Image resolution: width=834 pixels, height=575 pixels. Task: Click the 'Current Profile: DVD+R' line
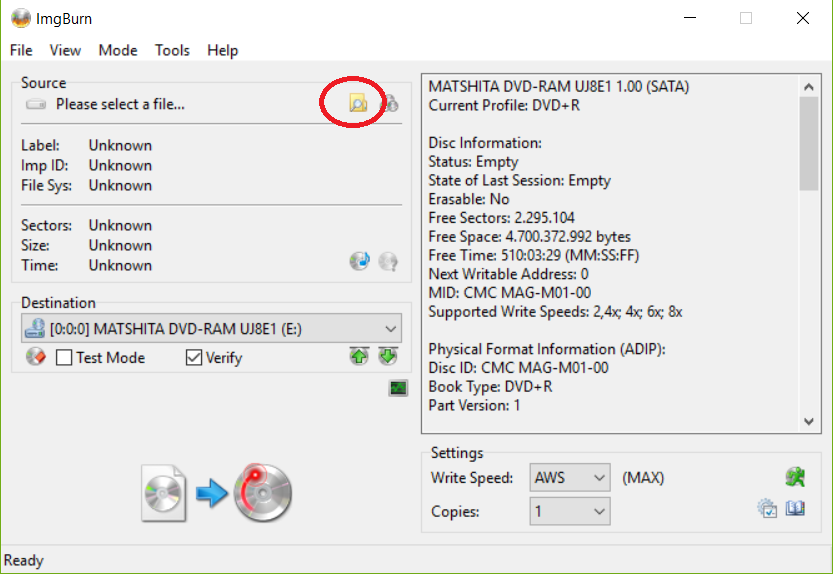(x=504, y=105)
